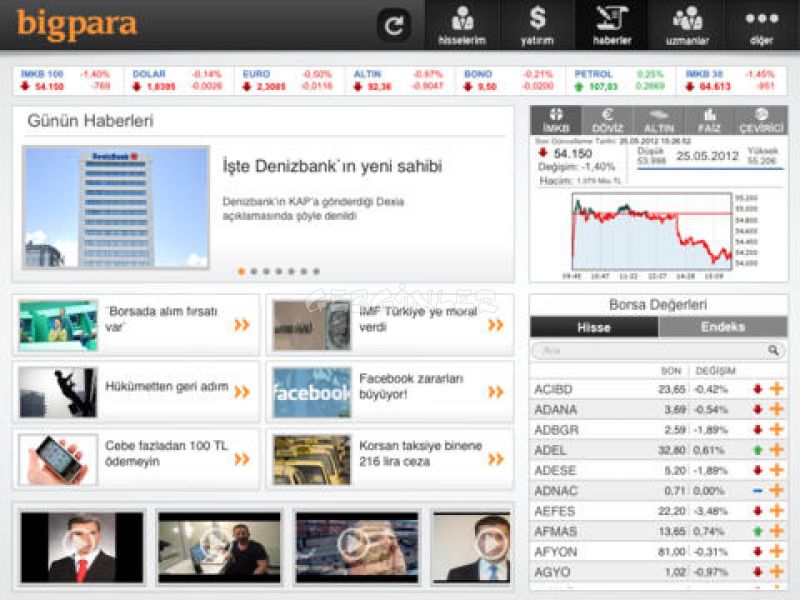This screenshot has height=600, width=800.
Task: Add ADANA using its plus icon
Action: pyautogui.click(x=776, y=409)
